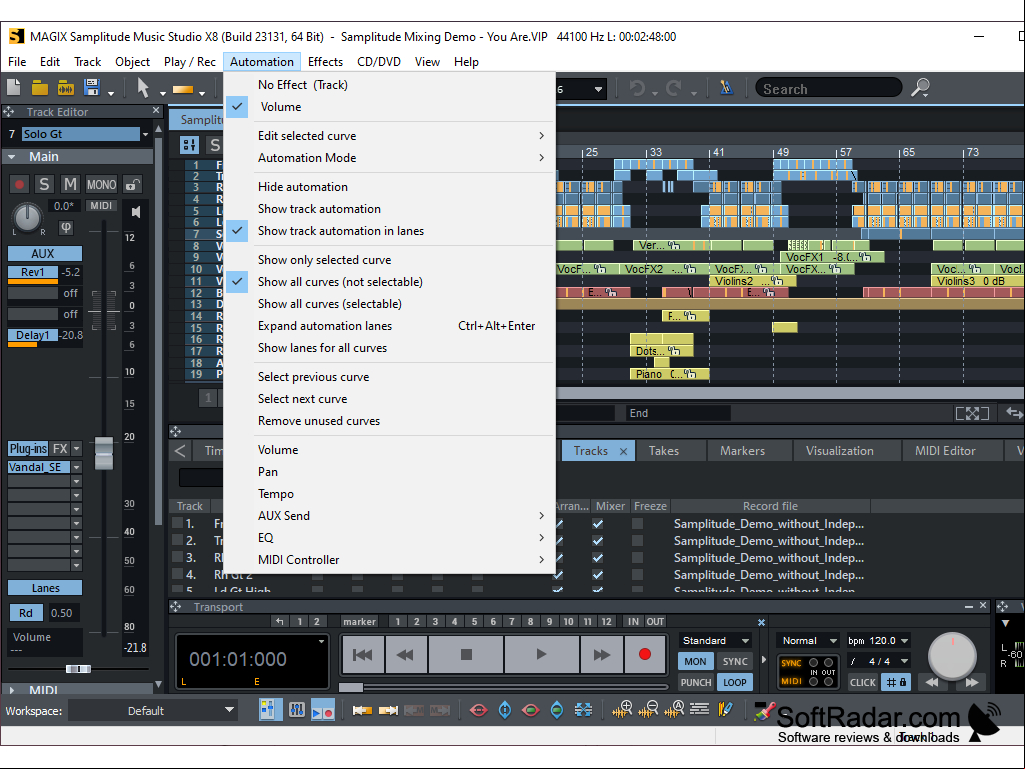This screenshot has width=1025, height=769.
Task: Open the Effects menu
Action: point(325,61)
